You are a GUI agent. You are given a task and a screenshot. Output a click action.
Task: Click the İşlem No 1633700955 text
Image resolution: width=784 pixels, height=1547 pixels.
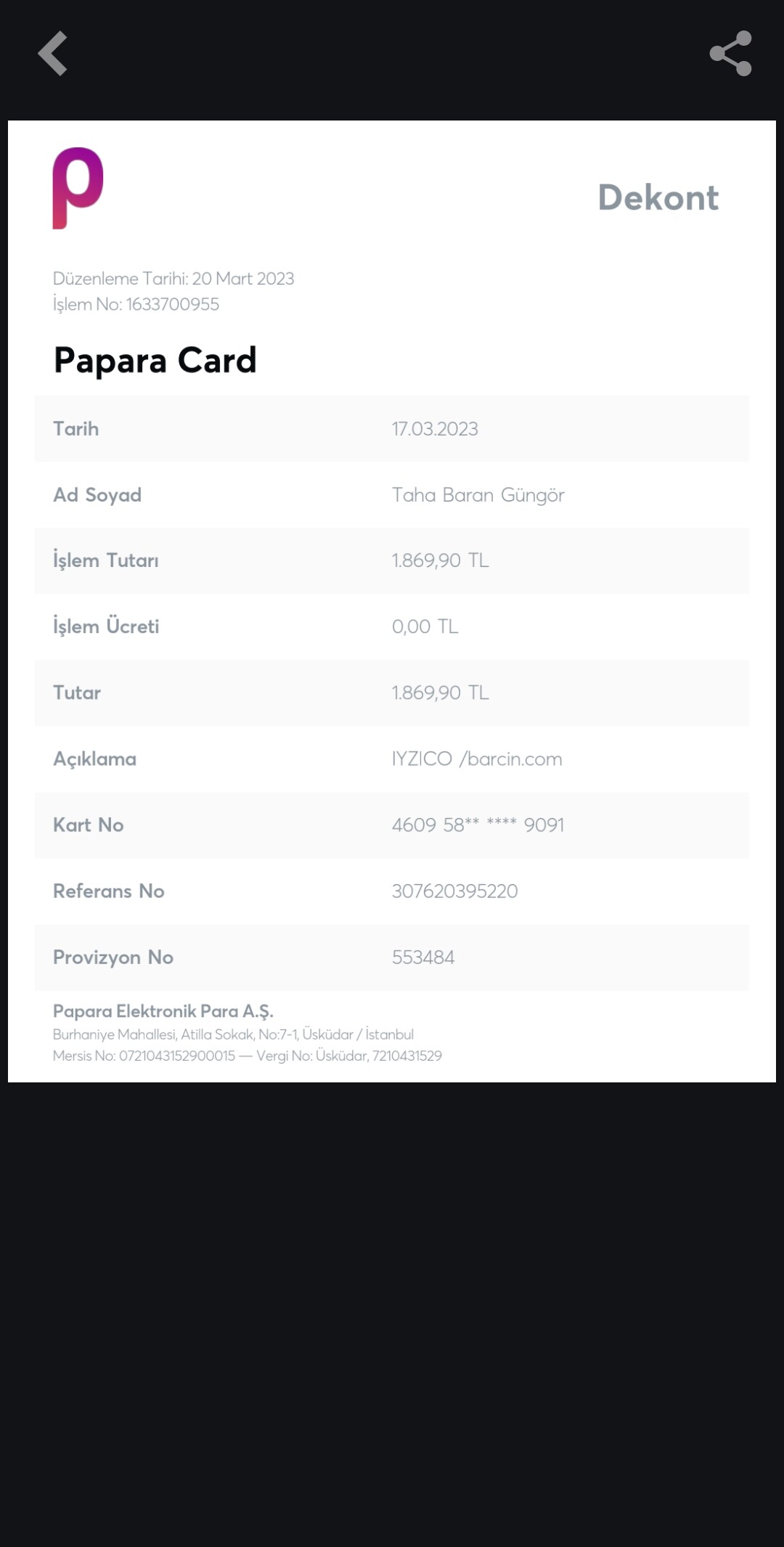[x=136, y=304]
